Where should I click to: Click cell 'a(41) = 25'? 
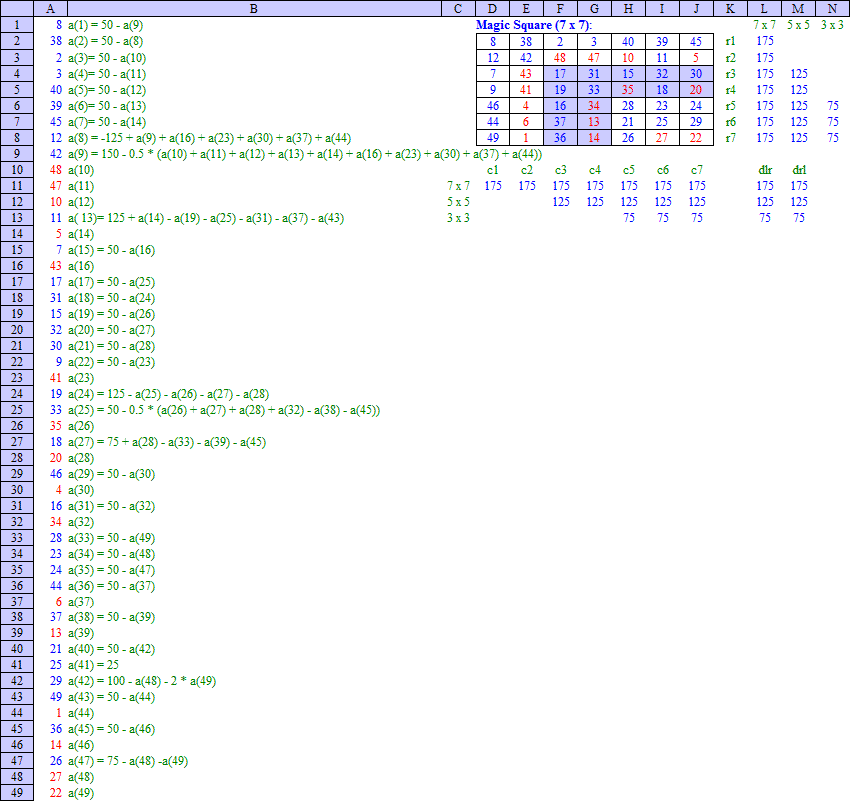[x=93, y=665]
